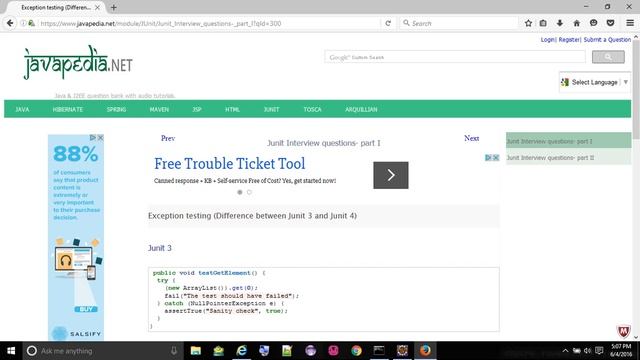Viewport: 640px width, 360px height.
Task: Open the SPRING menu item
Action: tap(116, 109)
